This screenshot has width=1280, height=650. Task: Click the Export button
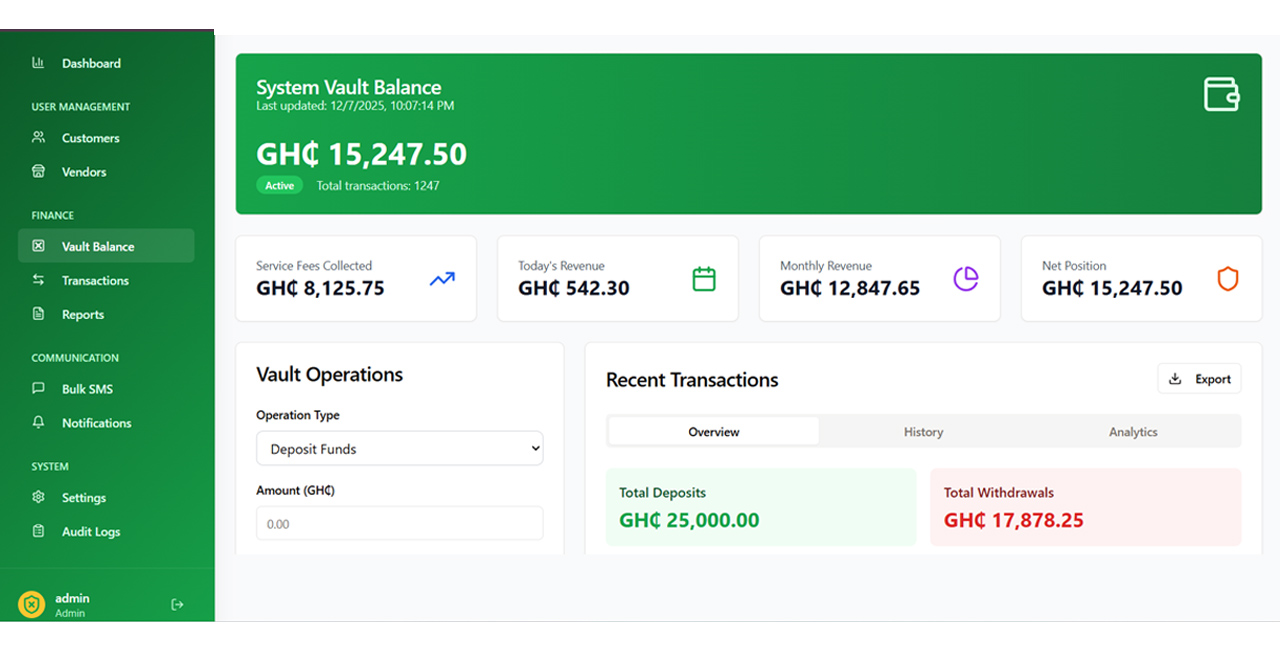pyautogui.click(x=1199, y=378)
